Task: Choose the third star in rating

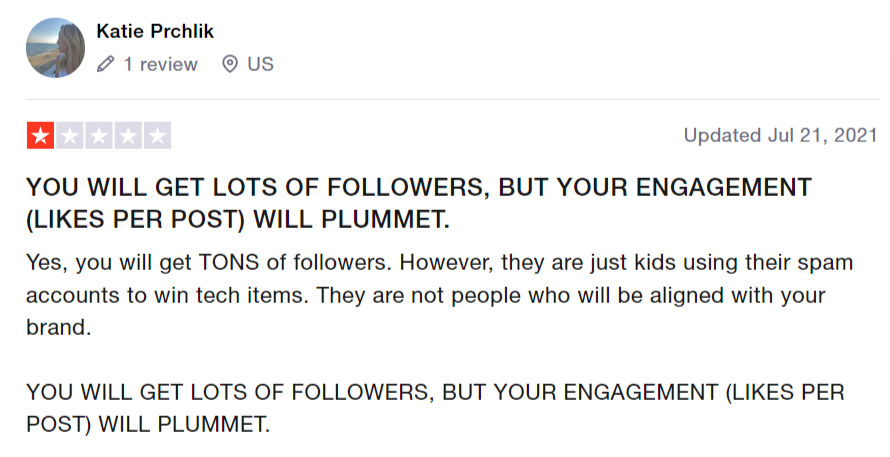Action: tap(99, 136)
